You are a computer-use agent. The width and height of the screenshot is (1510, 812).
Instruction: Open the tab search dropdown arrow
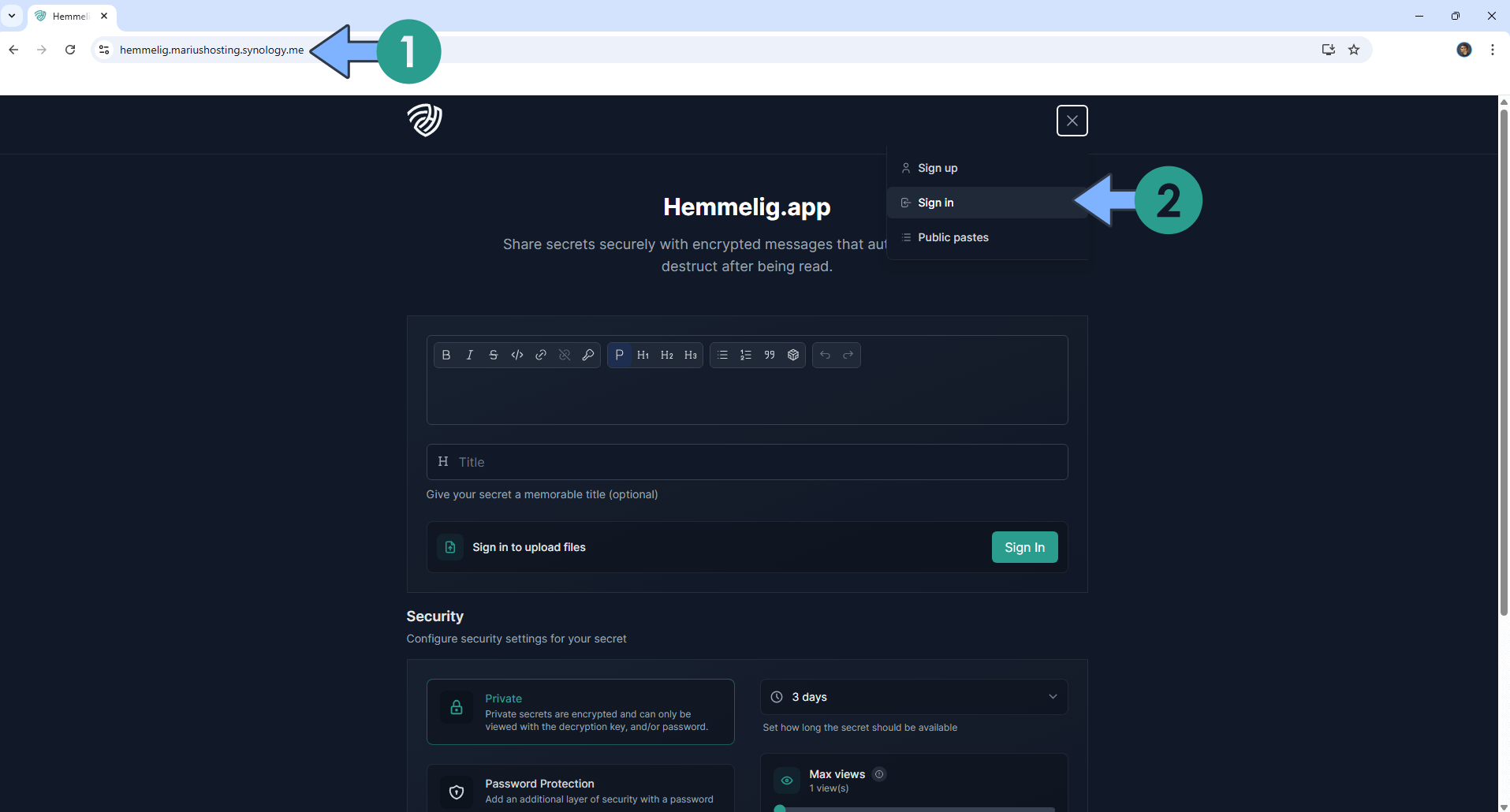pyautogui.click(x=12, y=16)
